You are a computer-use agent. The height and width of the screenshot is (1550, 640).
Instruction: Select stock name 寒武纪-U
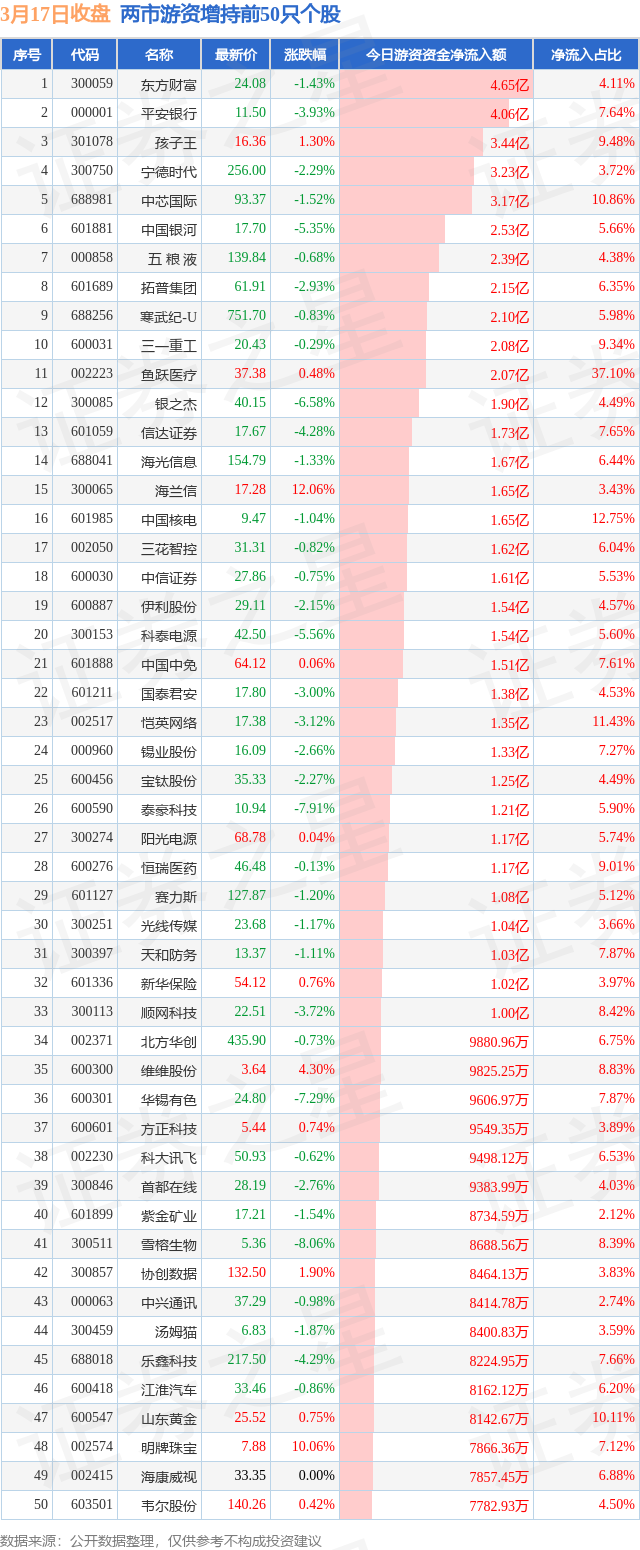pyautogui.click(x=169, y=316)
